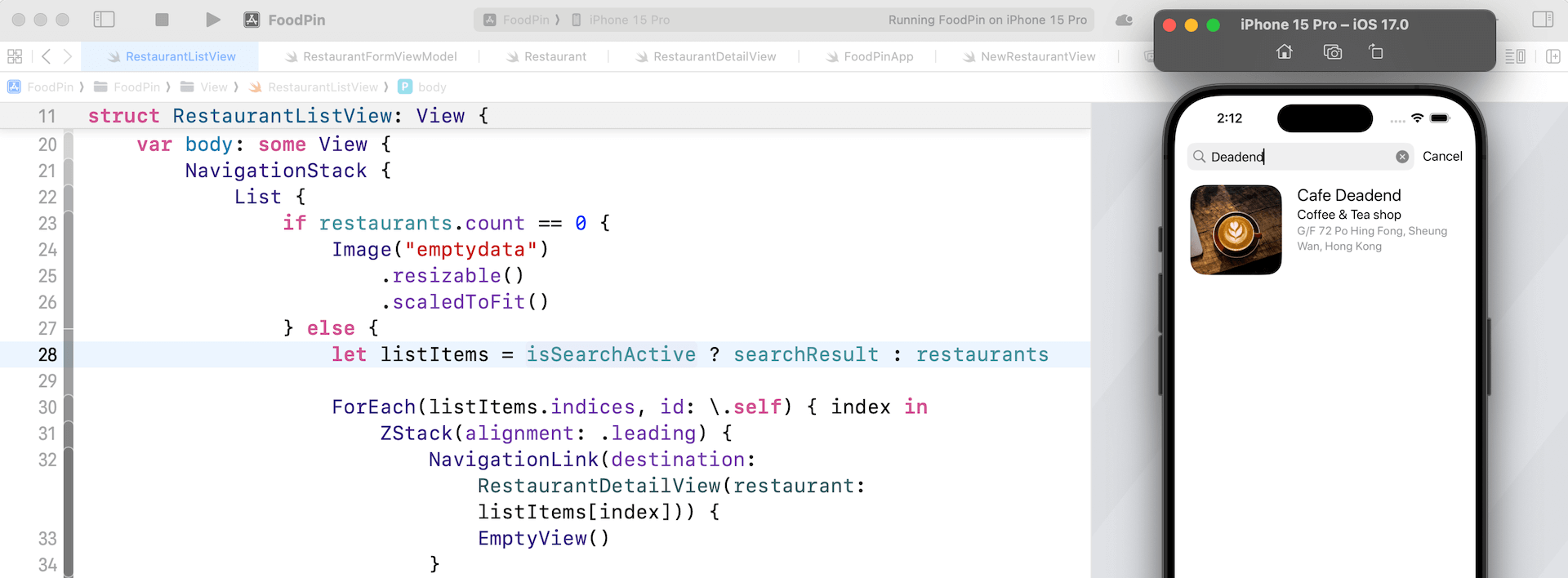The image size is (1568, 578).
Task: Open the View folder breadcrumb
Action: [212, 87]
